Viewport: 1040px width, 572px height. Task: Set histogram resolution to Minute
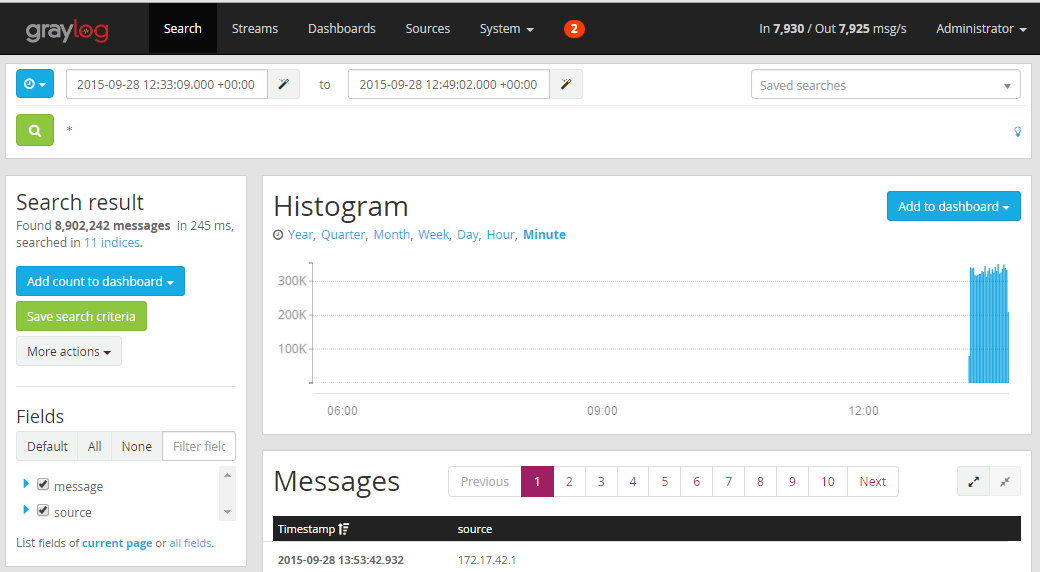(545, 235)
